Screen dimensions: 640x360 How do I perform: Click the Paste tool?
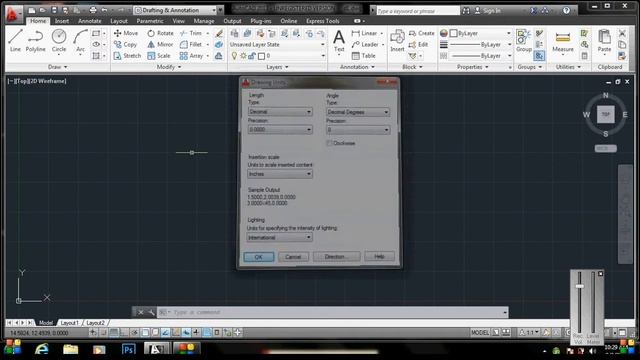(x=604, y=41)
